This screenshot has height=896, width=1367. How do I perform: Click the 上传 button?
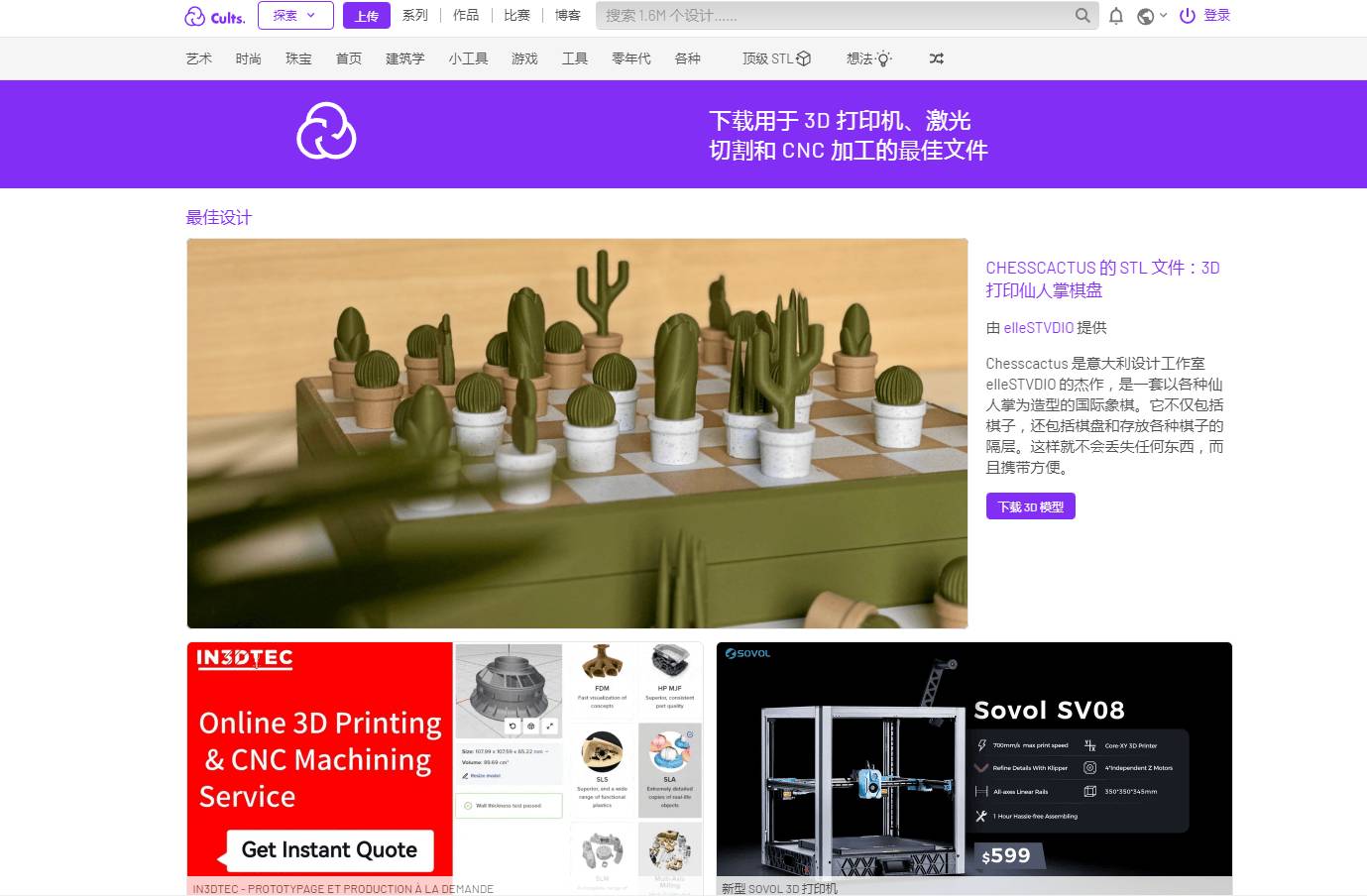[x=366, y=16]
